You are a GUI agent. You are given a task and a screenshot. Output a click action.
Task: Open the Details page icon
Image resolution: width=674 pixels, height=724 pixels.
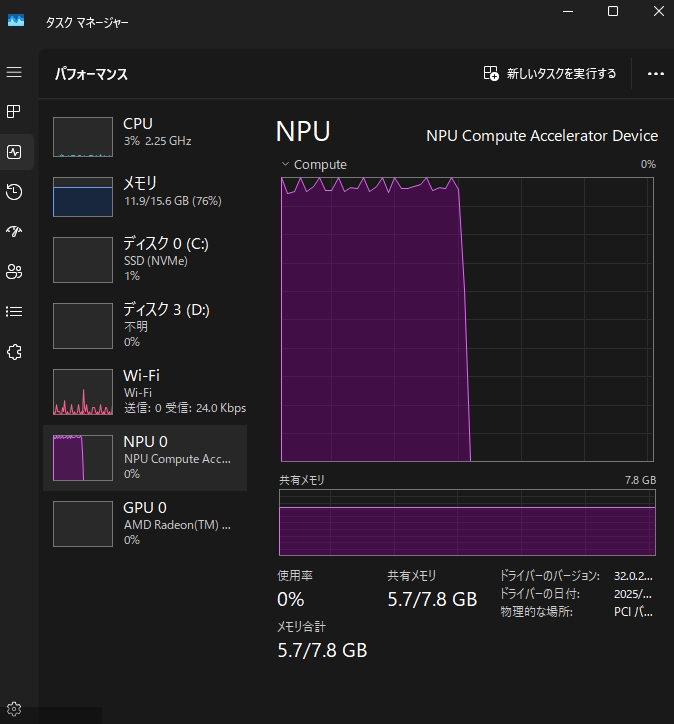14,311
